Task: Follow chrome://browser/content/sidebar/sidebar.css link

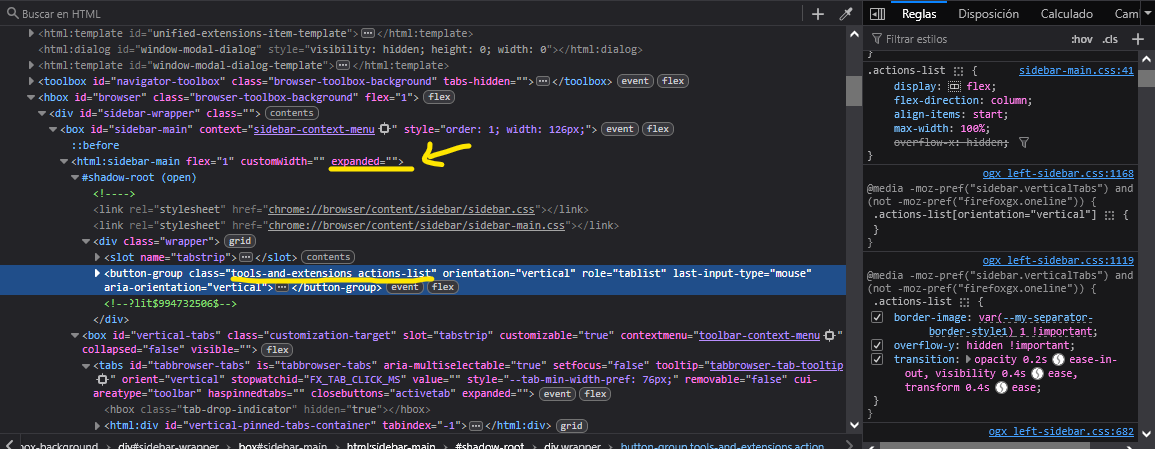Action: pos(402,209)
